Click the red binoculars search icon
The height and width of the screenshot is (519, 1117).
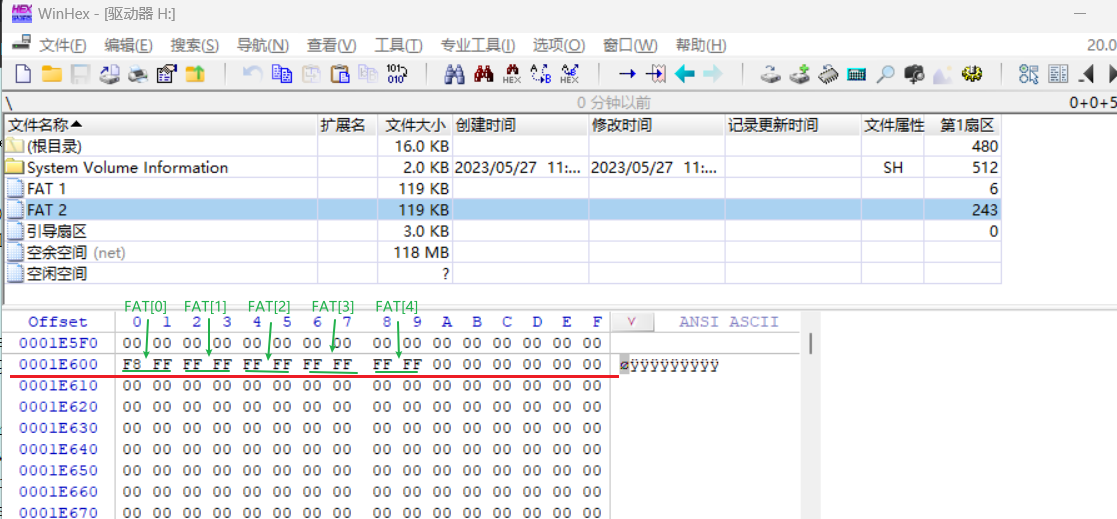coord(484,73)
